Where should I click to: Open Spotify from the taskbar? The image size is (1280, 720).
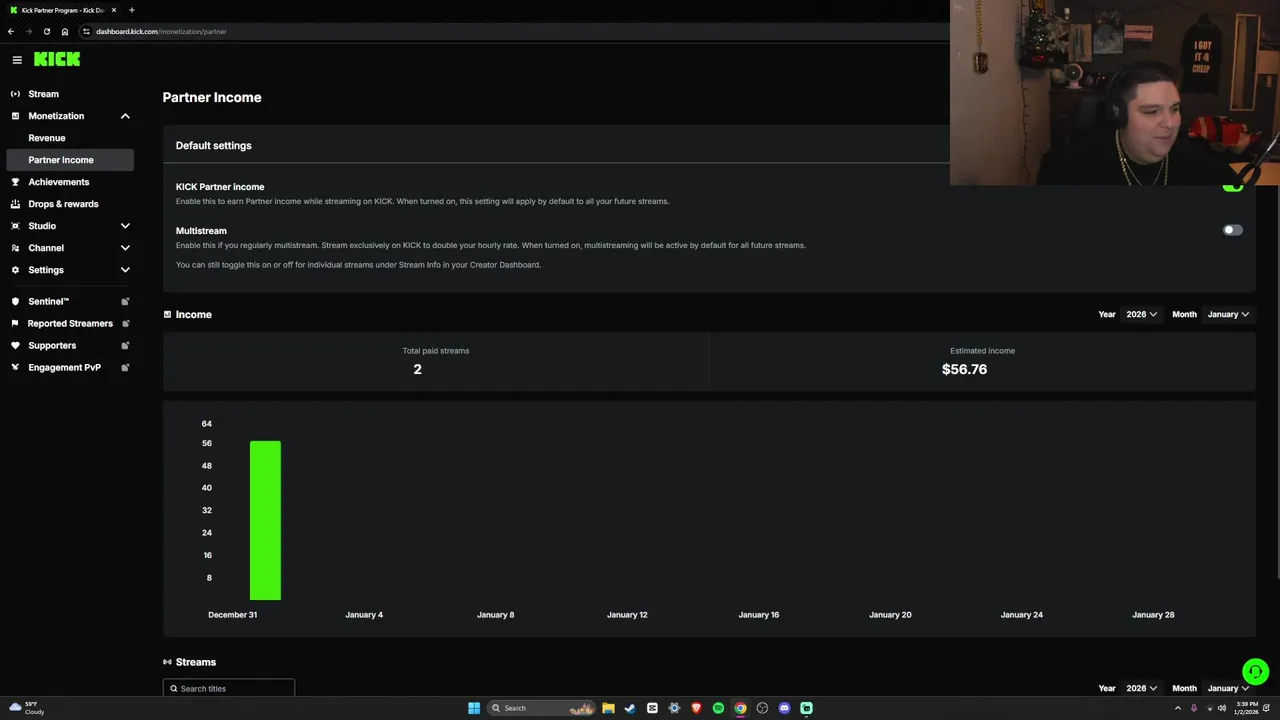coord(718,708)
